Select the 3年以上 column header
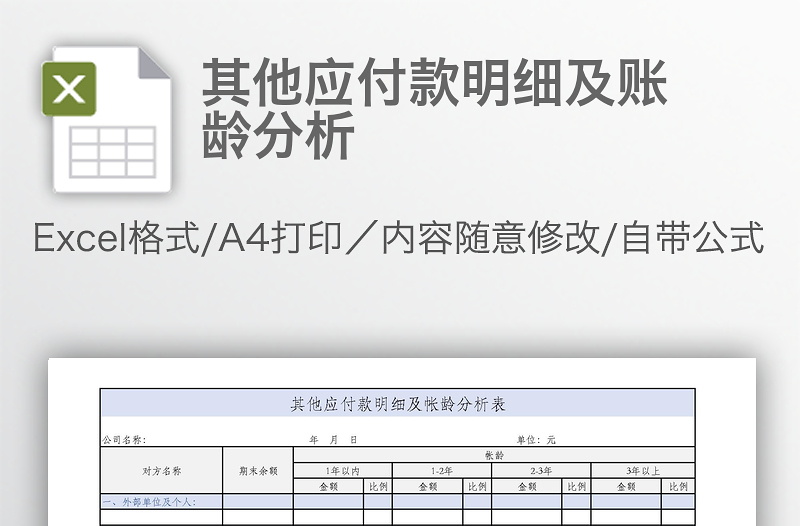The height and width of the screenshot is (526, 800). coord(643,471)
